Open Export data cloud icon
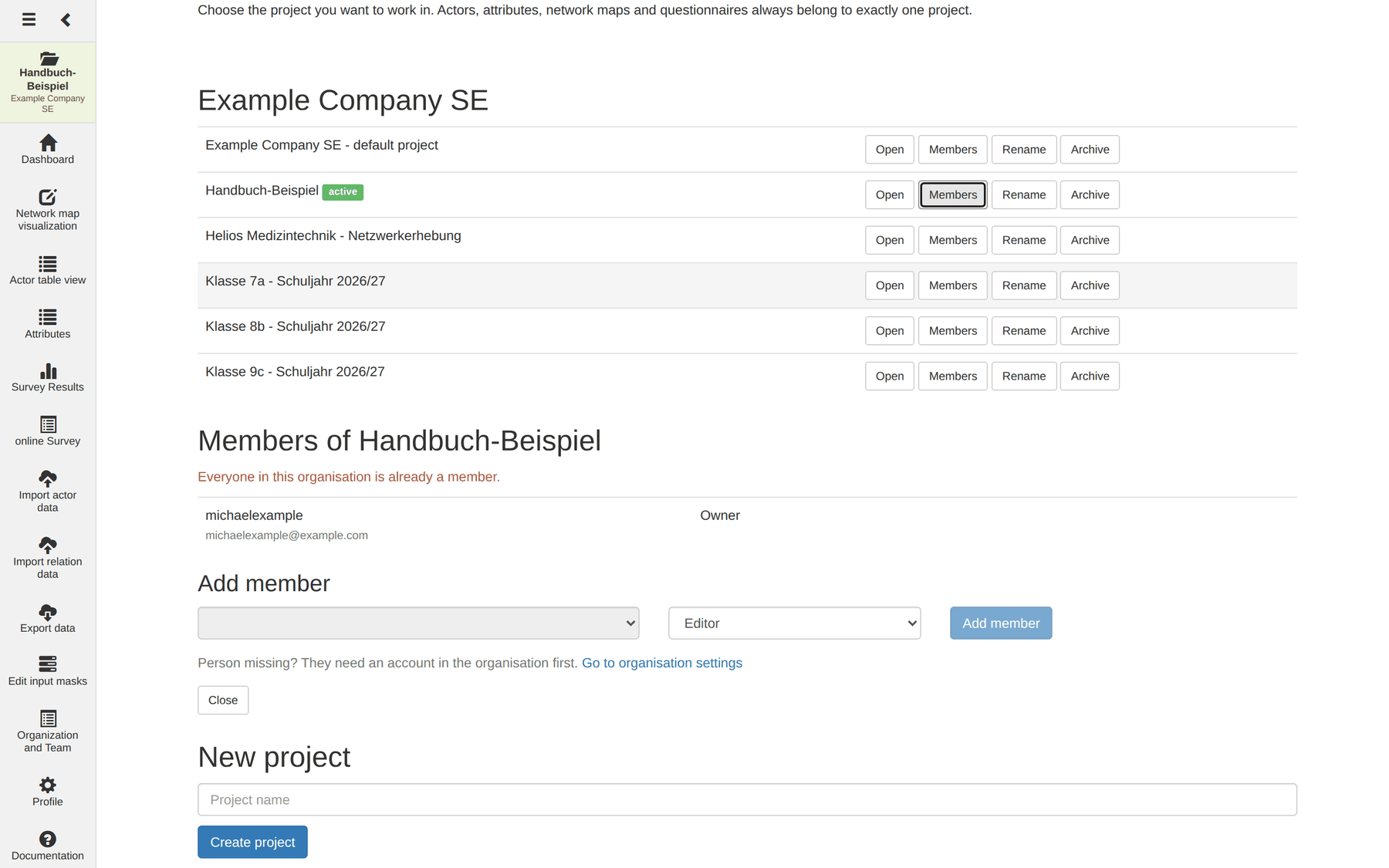The image size is (1389, 868). [x=48, y=612]
